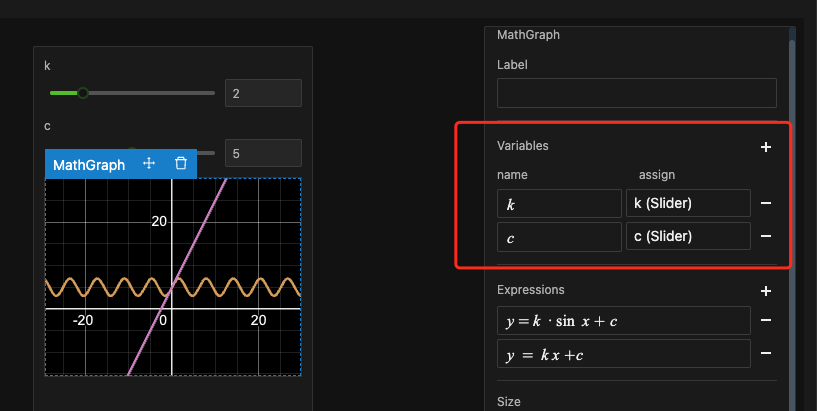
Task: Edit the variable name field k
Action: click(x=559, y=204)
